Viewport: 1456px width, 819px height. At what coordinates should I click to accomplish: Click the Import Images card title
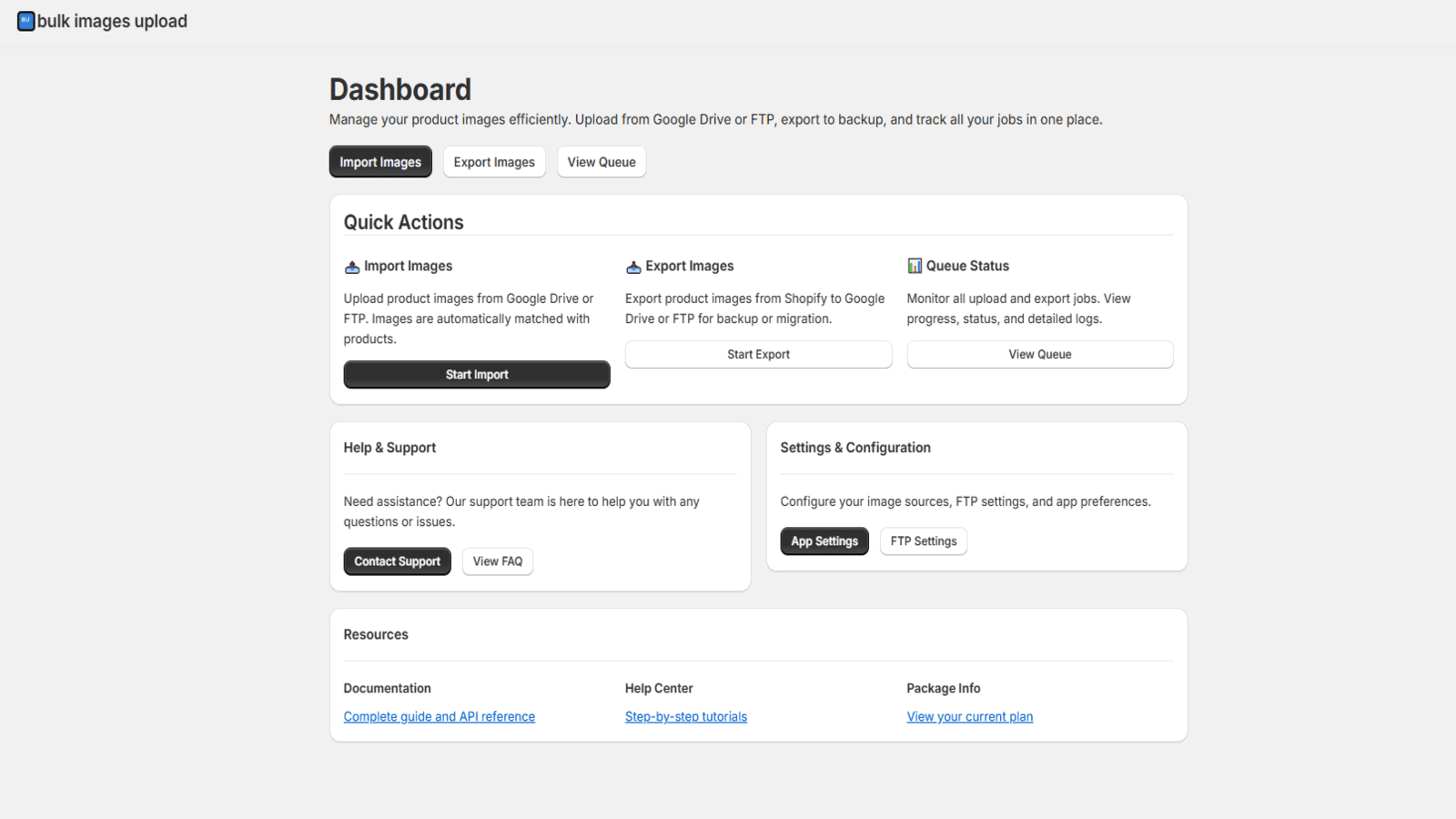(x=408, y=266)
